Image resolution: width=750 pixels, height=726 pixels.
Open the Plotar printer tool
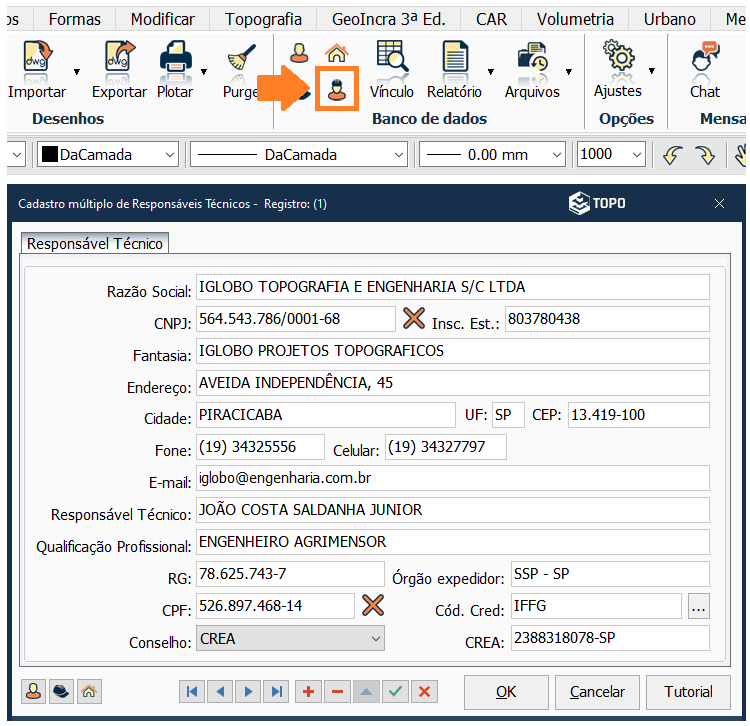[176, 62]
